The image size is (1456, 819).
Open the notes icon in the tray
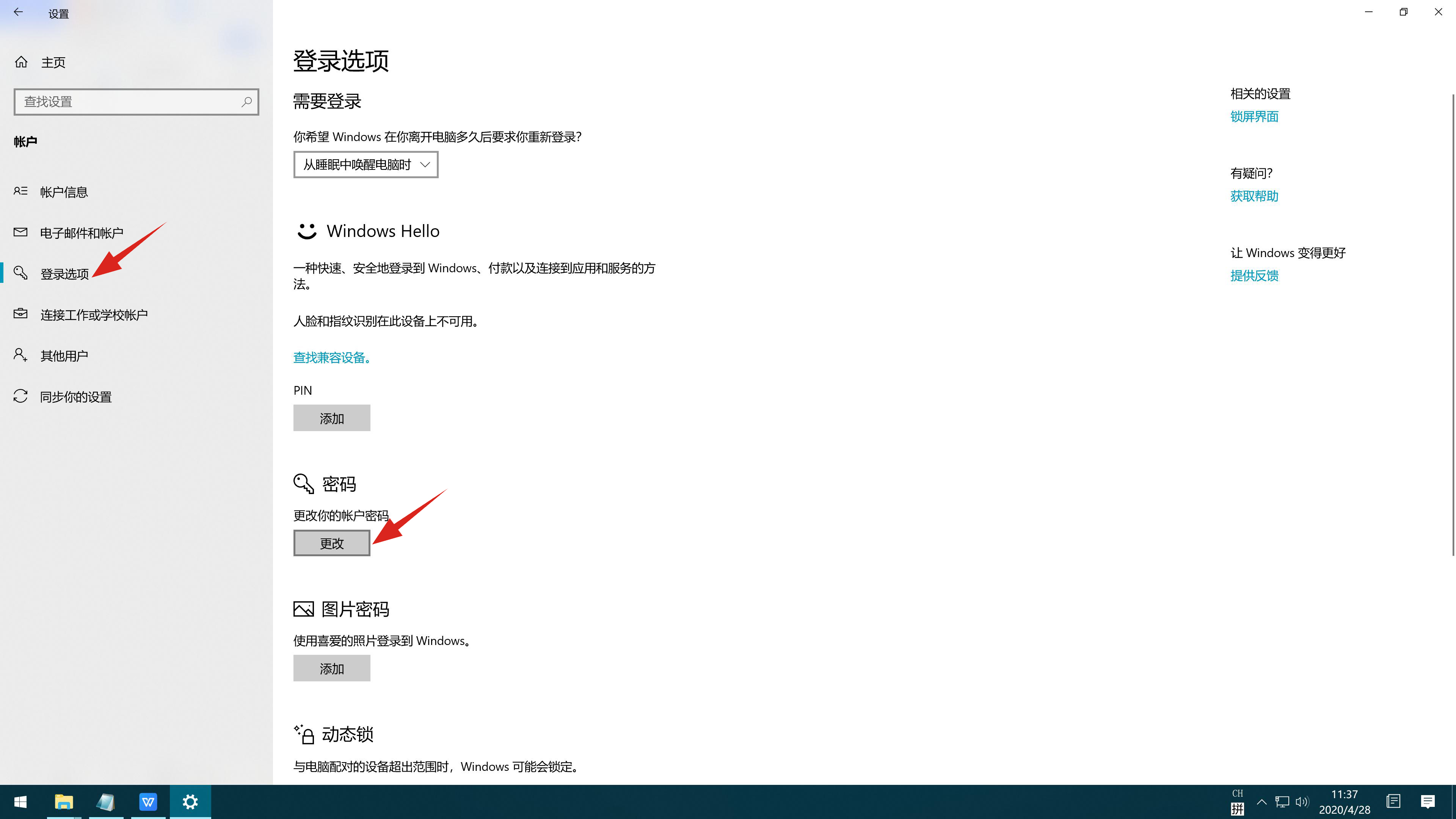[1393, 802]
